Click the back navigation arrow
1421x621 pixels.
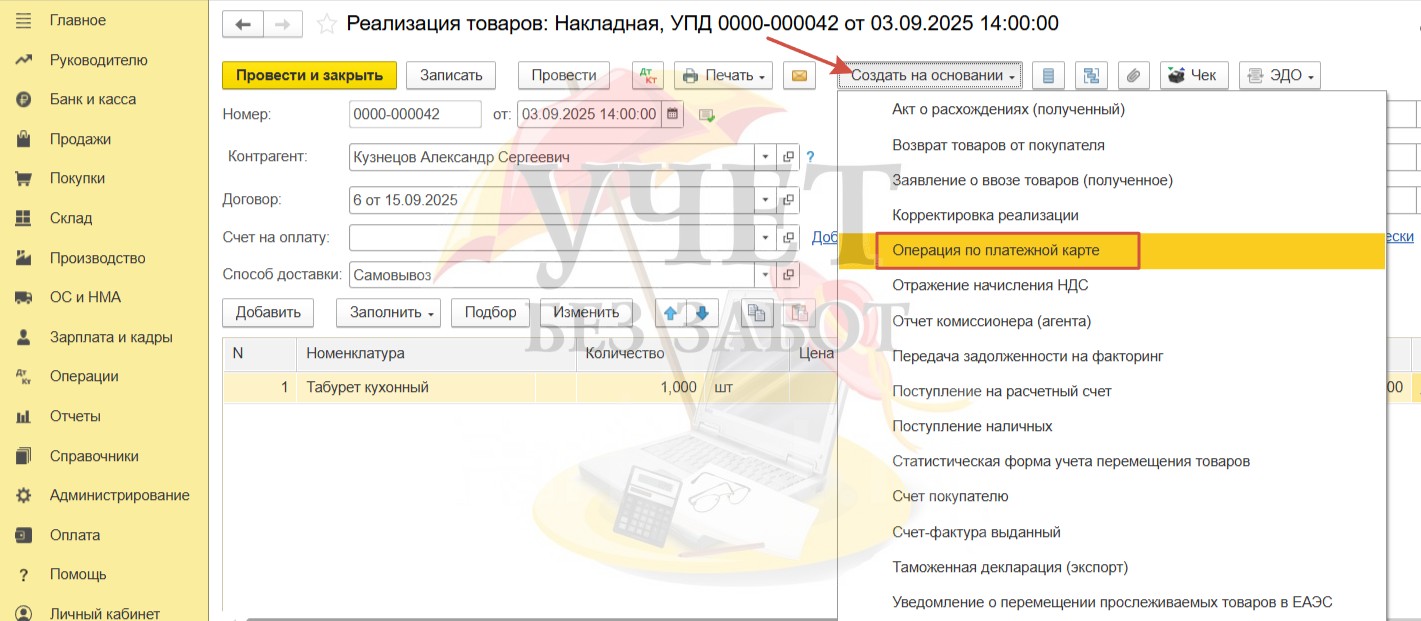pos(243,24)
